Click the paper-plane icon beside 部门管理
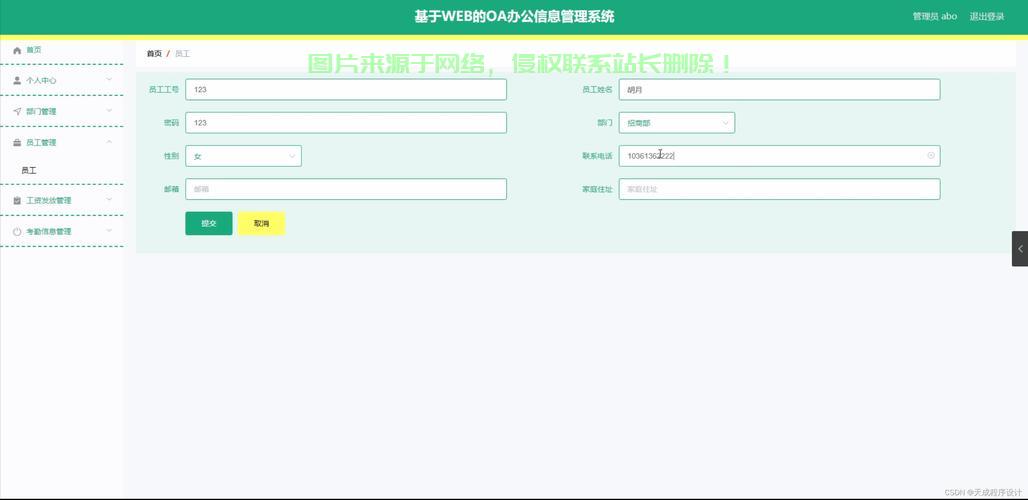 pos(18,111)
